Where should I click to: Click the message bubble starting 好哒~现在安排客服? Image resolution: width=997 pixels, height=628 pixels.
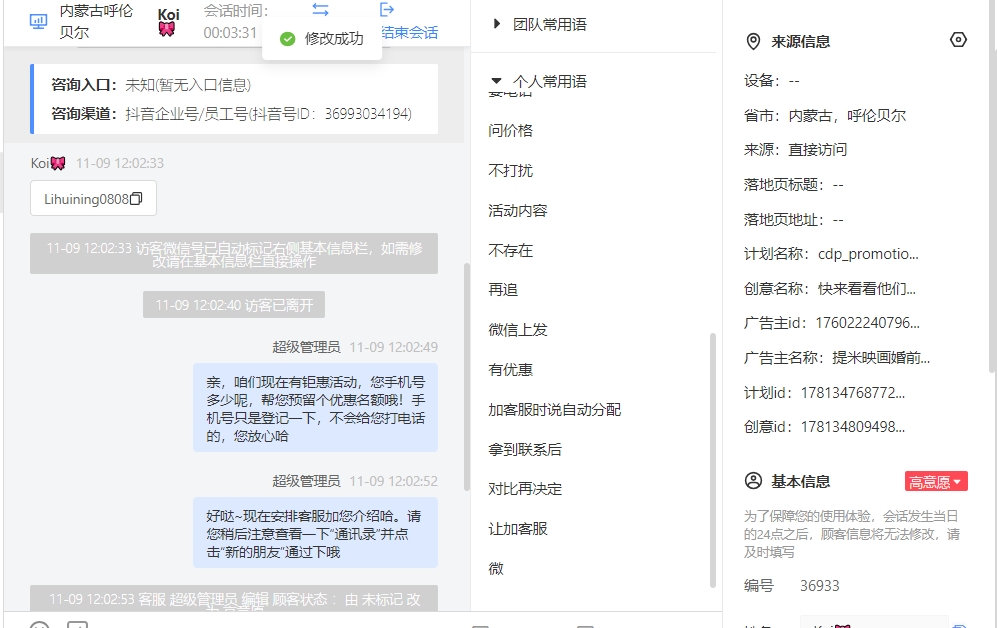[315, 532]
